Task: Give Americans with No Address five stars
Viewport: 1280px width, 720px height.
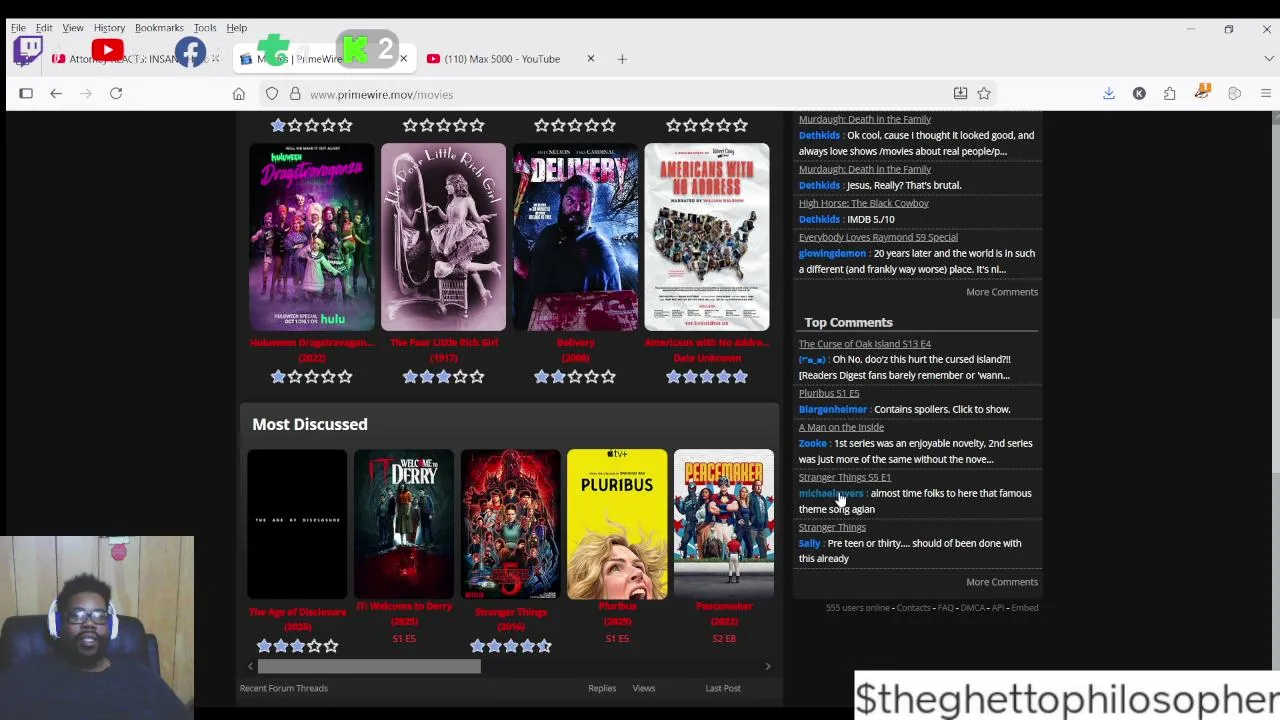Action: pyautogui.click(x=740, y=376)
